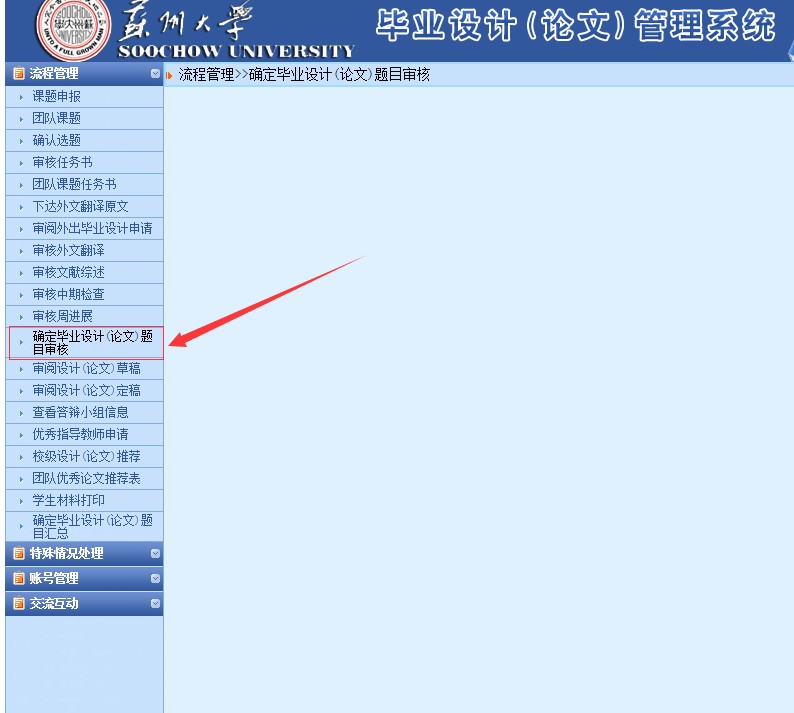The width and height of the screenshot is (794, 713).
Task: Open 查看答辩小组信息
Action: pos(81,412)
